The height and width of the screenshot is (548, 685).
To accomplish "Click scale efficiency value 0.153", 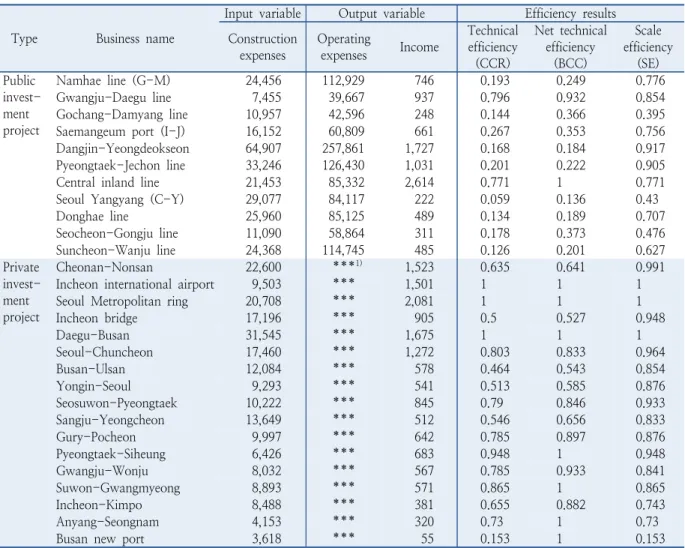I will click(x=650, y=539).
